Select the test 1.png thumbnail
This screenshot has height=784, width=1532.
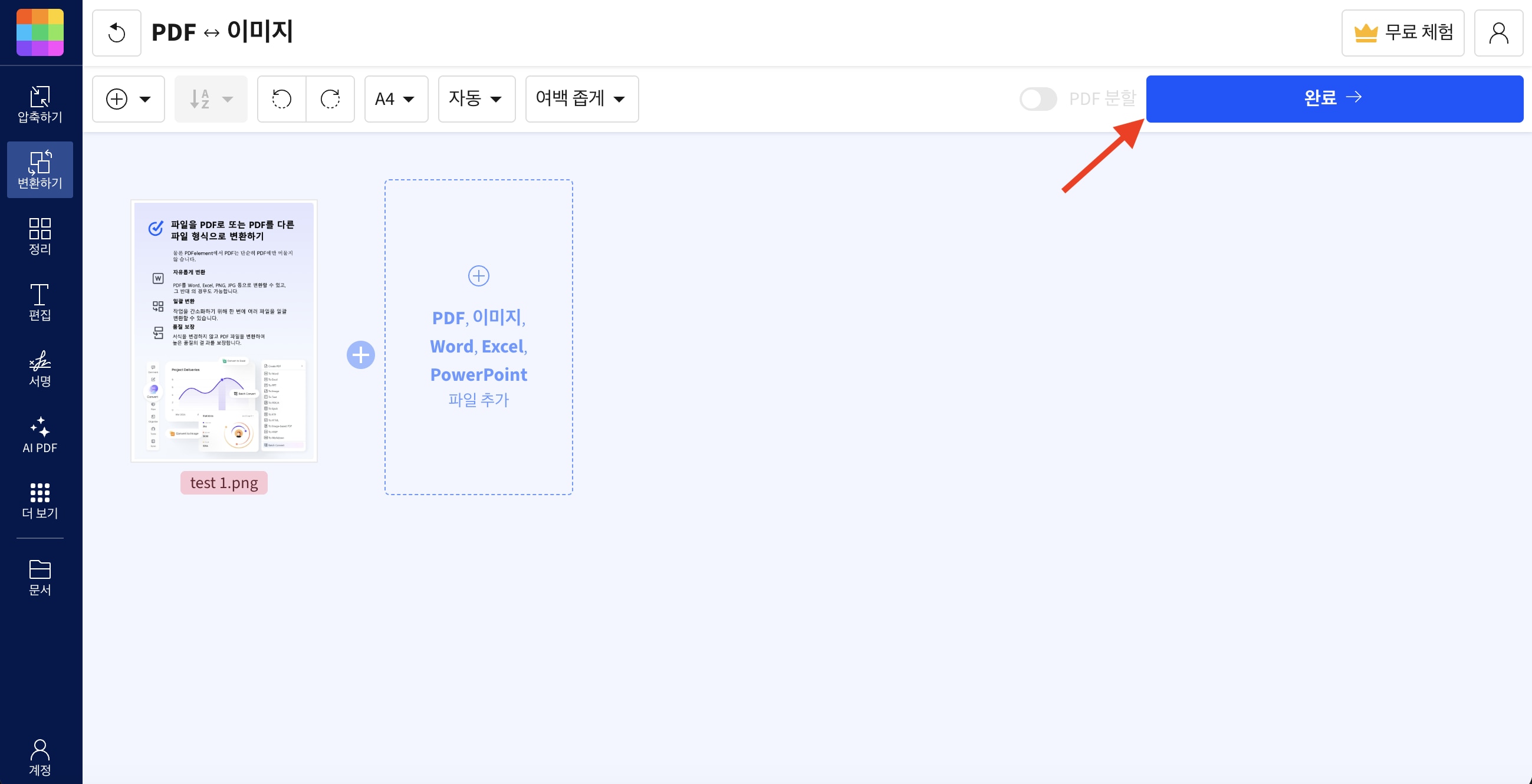223,331
